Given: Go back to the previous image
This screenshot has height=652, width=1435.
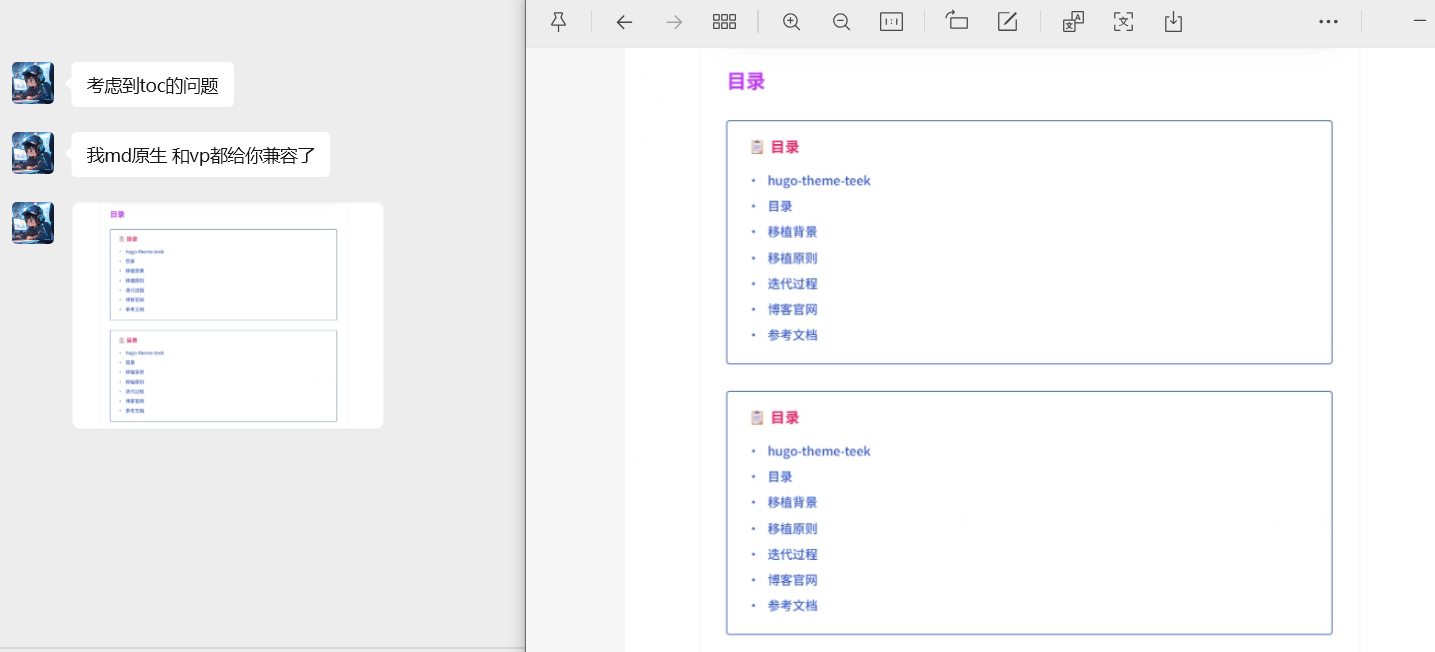Looking at the screenshot, I should [624, 22].
